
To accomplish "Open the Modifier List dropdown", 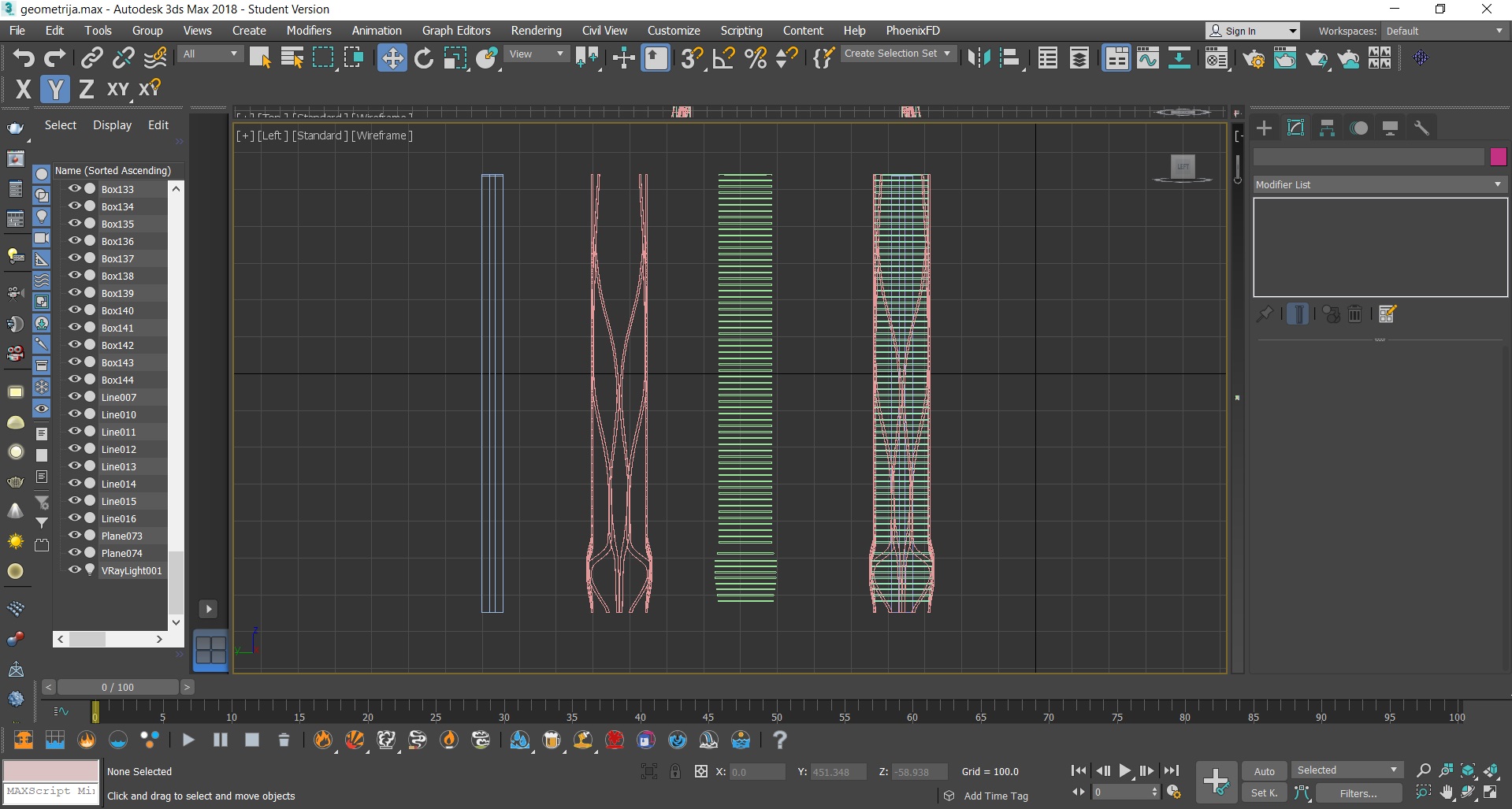I will point(1379,184).
